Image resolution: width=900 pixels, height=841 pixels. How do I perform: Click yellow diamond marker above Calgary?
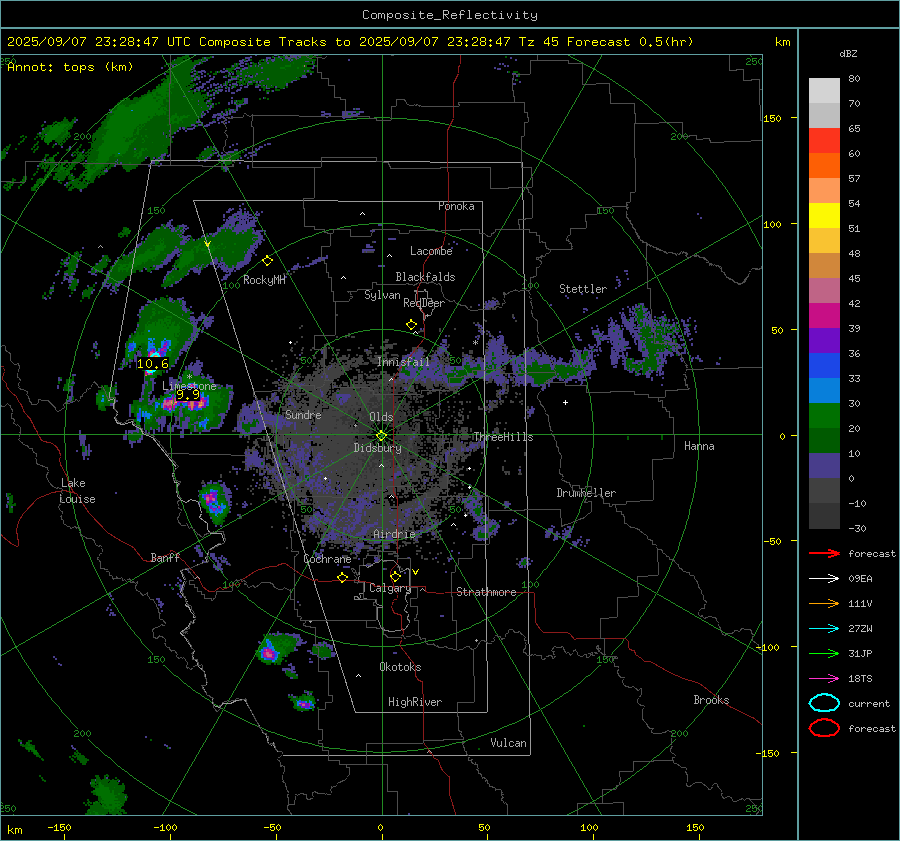(x=395, y=576)
